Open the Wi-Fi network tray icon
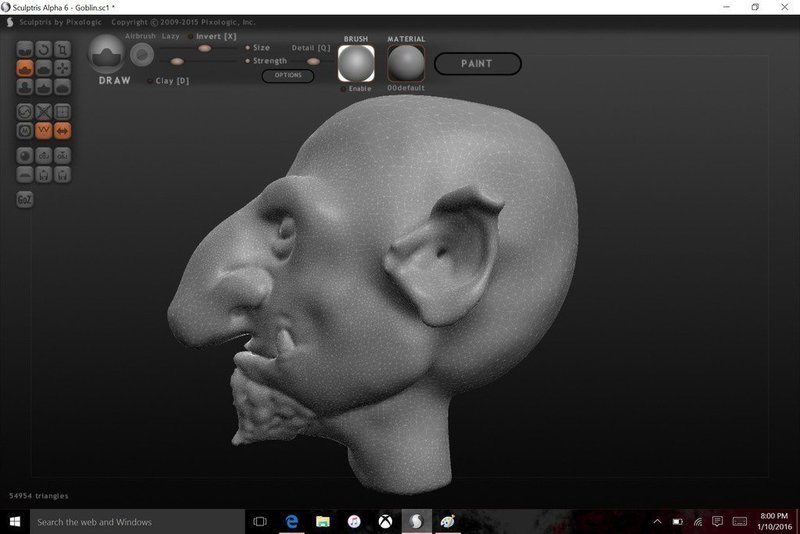Viewport: 800px width, 534px height. tap(697, 522)
